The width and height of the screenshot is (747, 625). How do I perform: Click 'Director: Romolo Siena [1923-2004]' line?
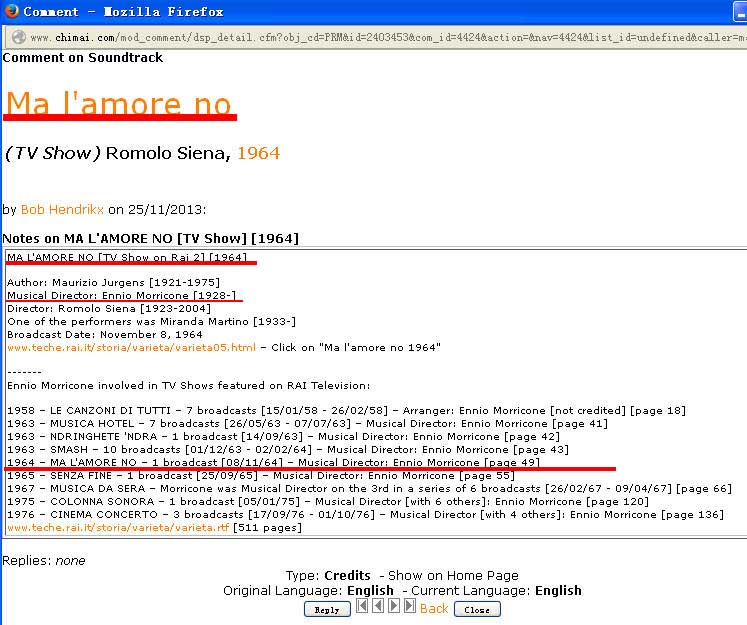point(109,308)
